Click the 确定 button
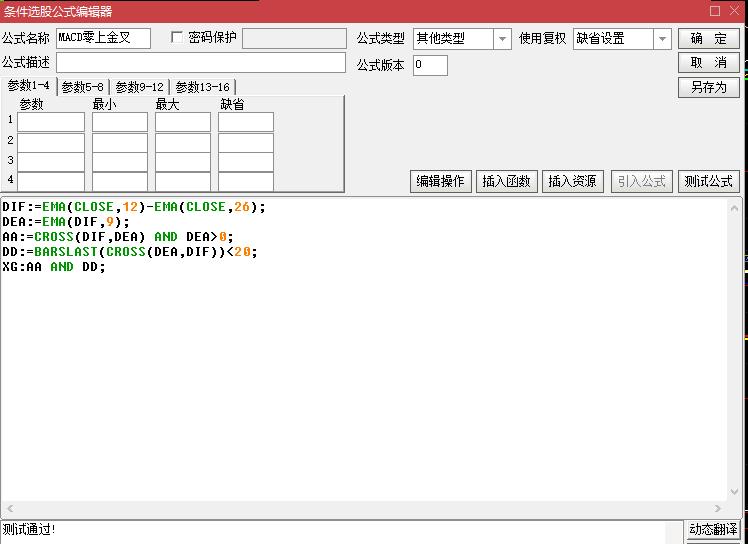This screenshot has width=748, height=544. [x=708, y=39]
